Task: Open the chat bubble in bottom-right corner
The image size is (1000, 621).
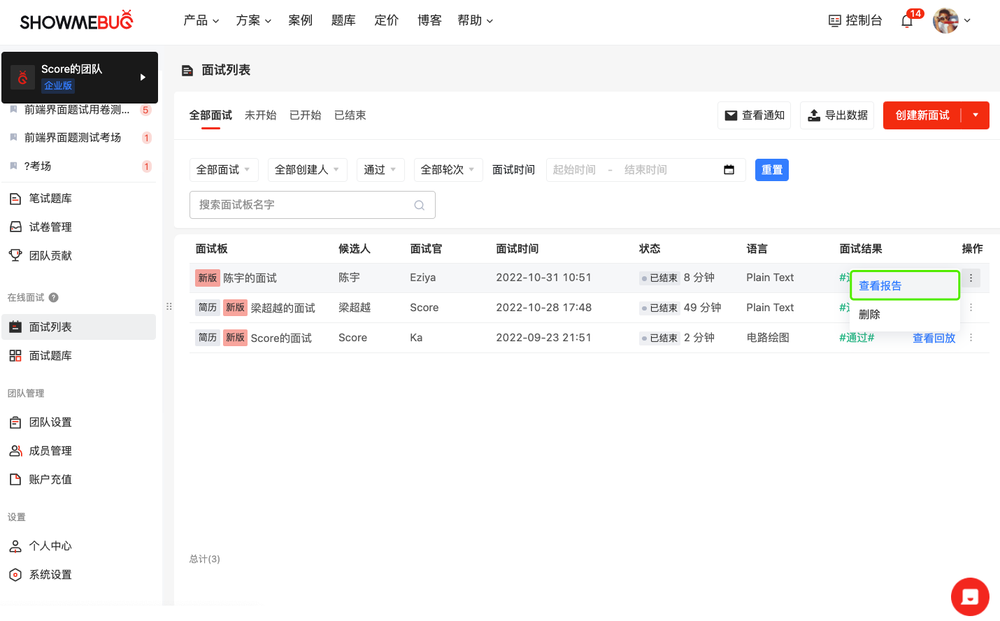Action: click(x=969, y=596)
